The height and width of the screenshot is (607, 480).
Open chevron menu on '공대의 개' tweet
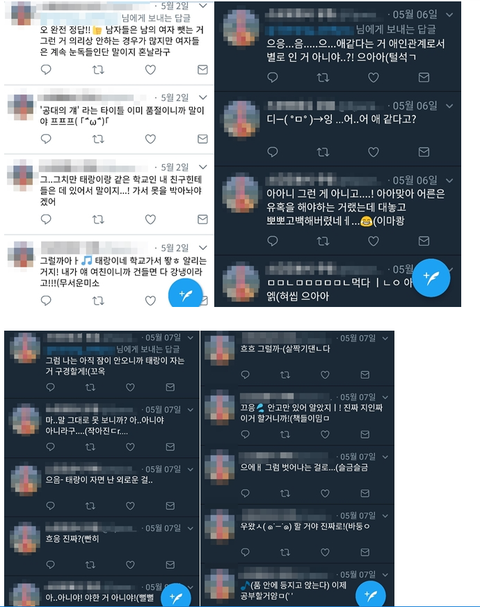[x=203, y=97]
